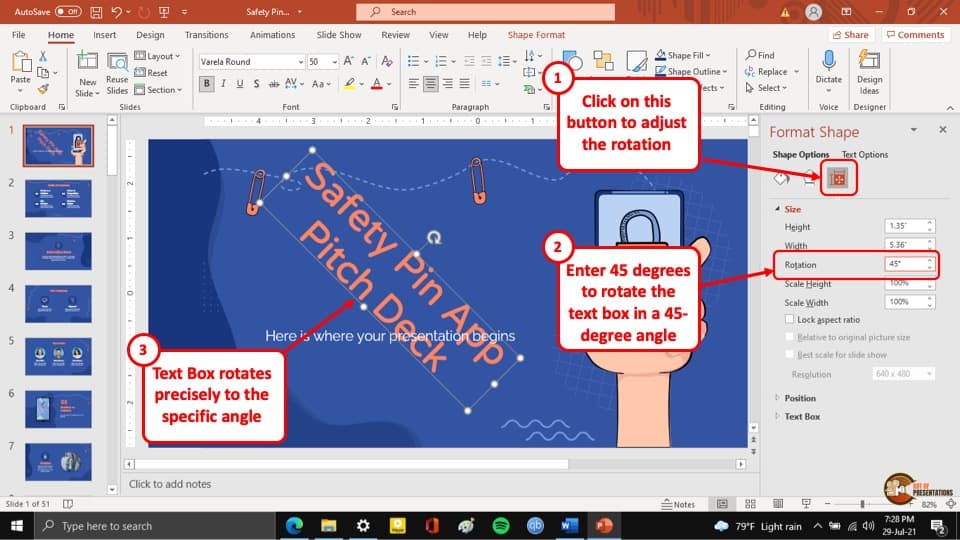The height and width of the screenshot is (540, 960).
Task: Switch to Insert tab
Action: (x=105, y=35)
